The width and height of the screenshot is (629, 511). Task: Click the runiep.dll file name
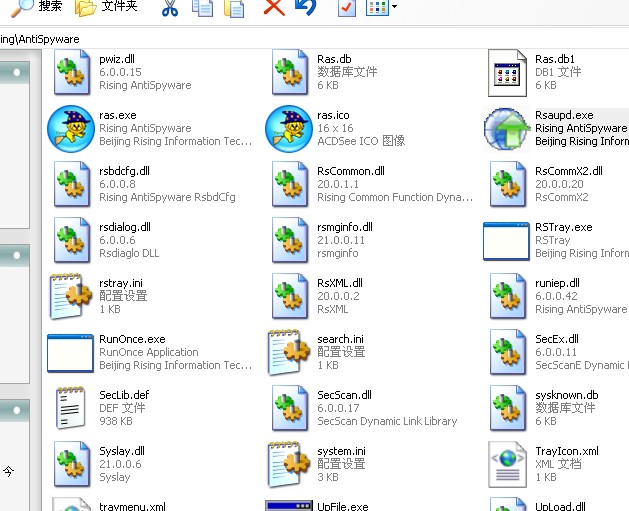[557, 283]
